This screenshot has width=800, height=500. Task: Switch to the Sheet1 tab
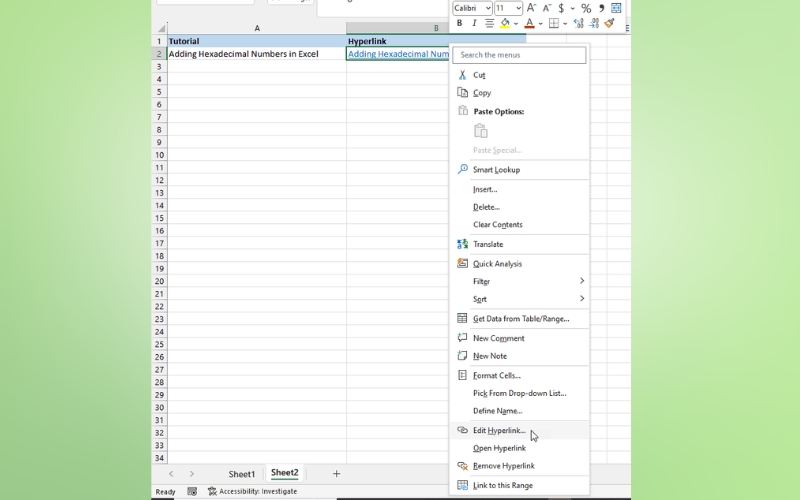pyautogui.click(x=241, y=474)
